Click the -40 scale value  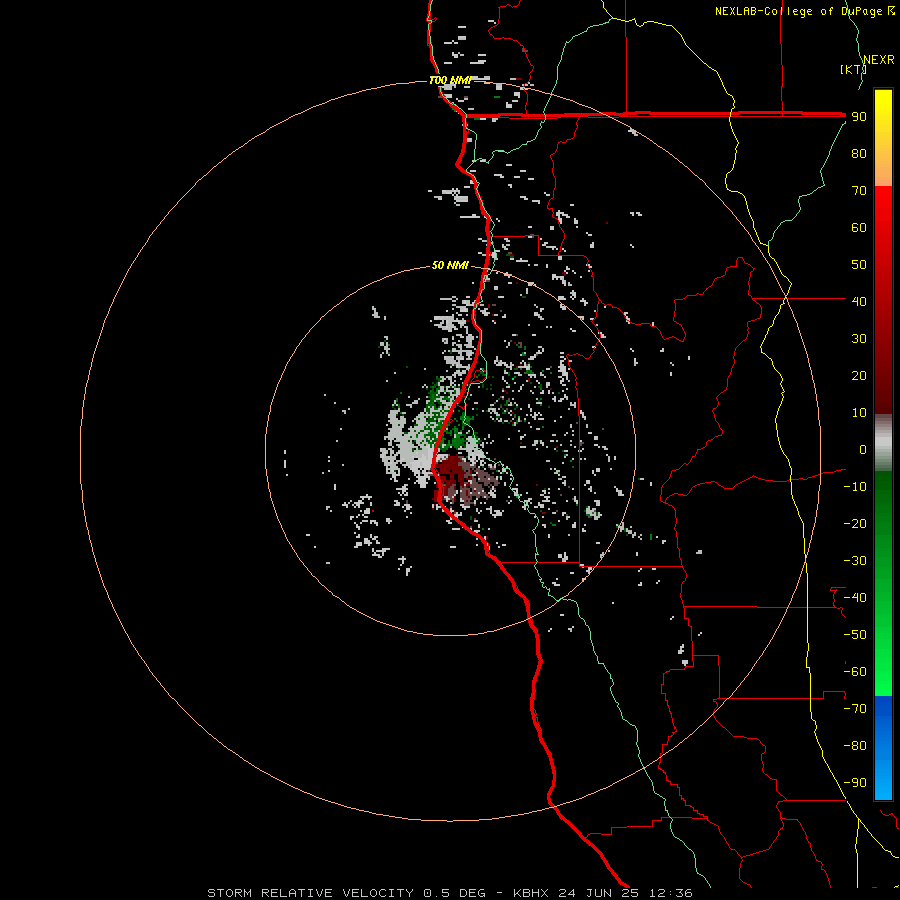coord(855,598)
